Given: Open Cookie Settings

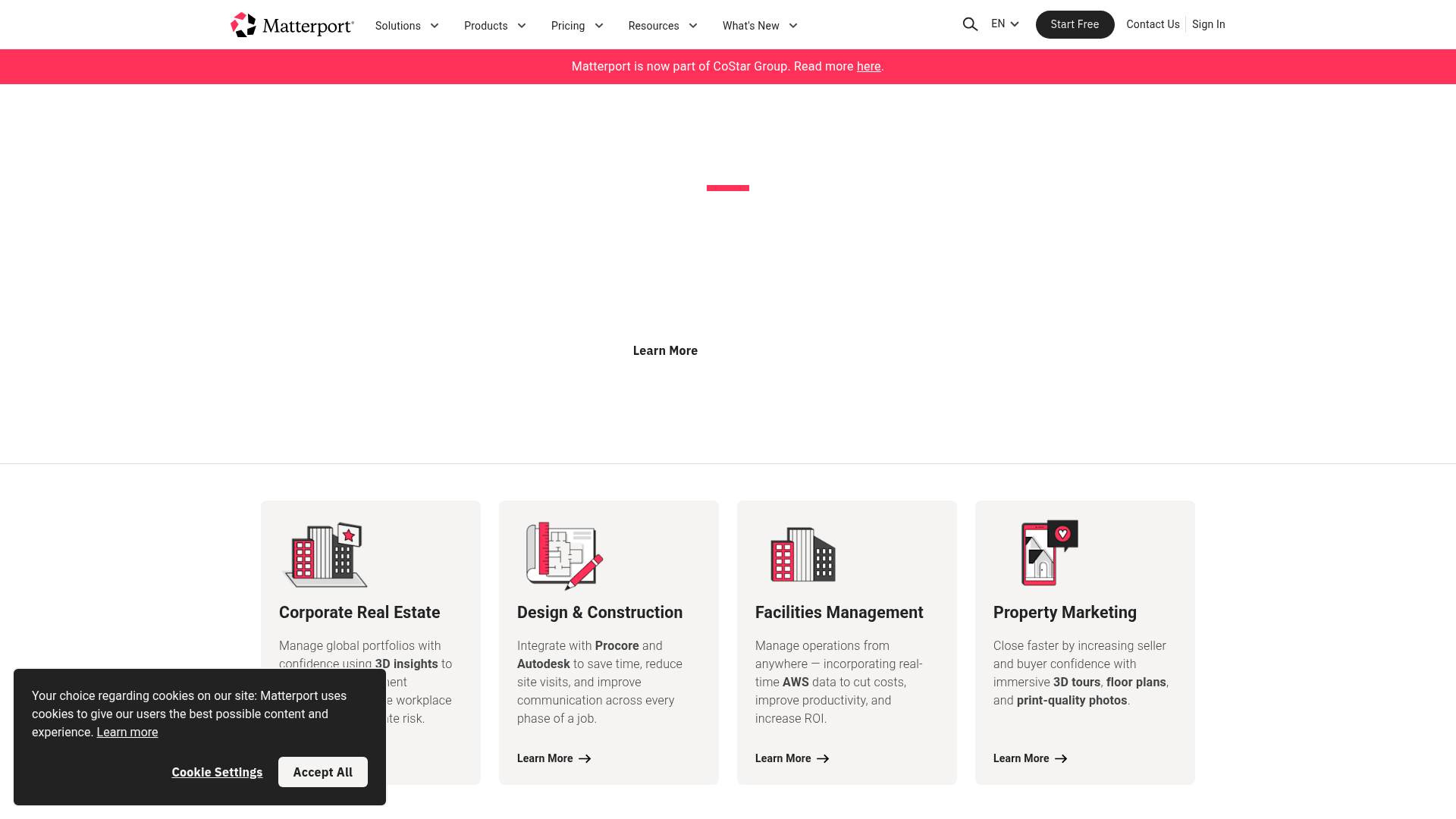Looking at the screenshot, I should 217,772.
